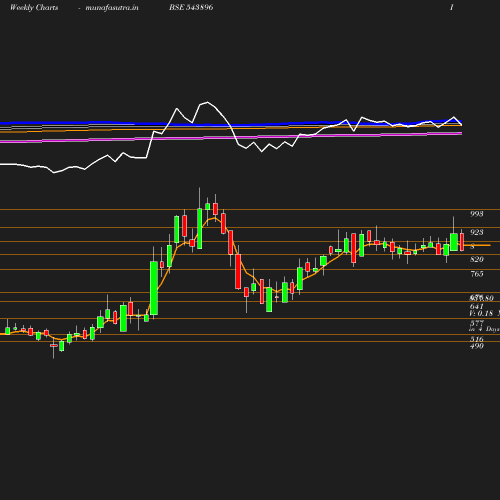Click the 516 price level label

(x=477, y=339)
